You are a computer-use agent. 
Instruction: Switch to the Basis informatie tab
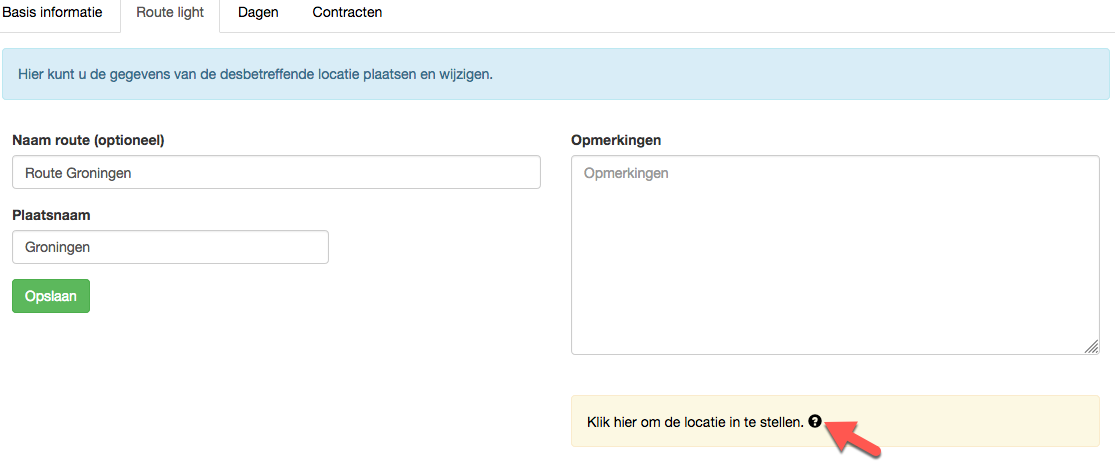(x=52, y=13)
